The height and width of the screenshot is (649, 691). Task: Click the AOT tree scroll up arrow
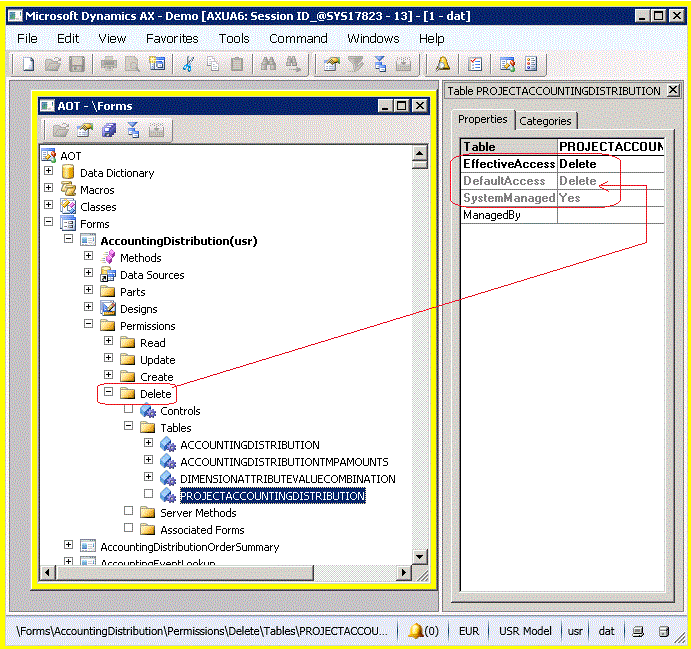(x=420, y=153)
